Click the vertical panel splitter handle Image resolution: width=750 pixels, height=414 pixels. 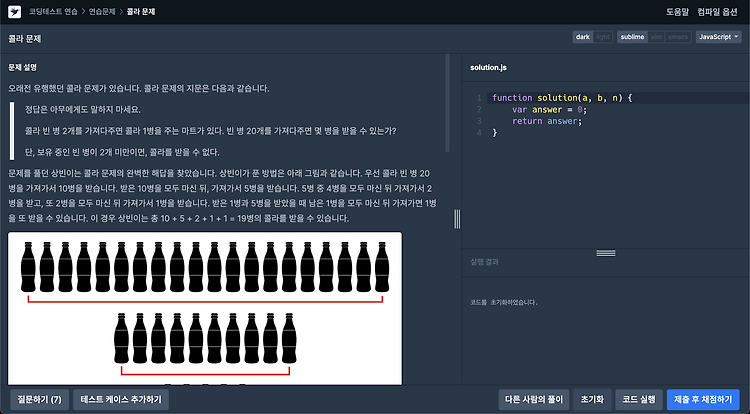click(x=457, y=219)
